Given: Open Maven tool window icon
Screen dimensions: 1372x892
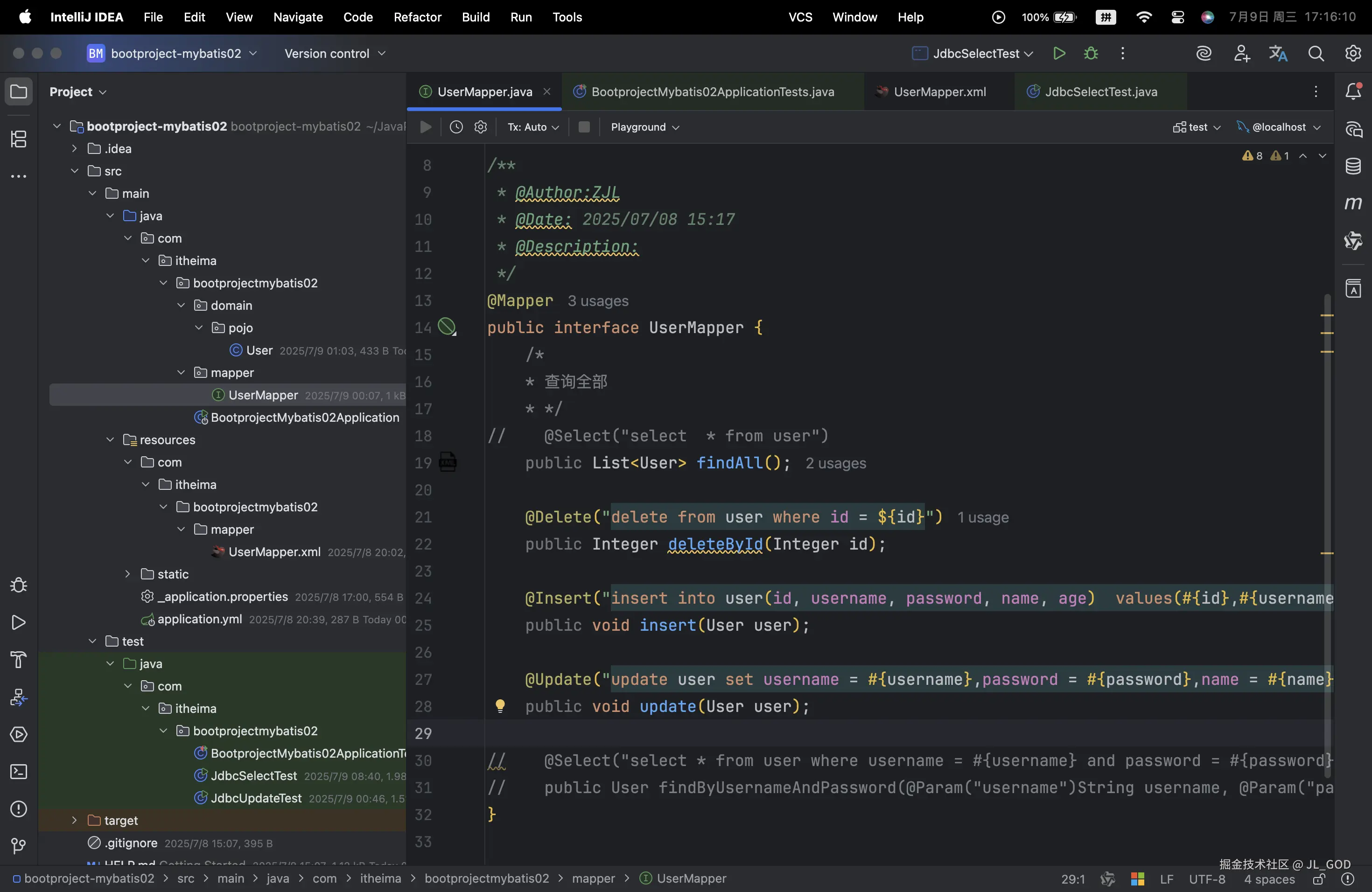Looking at the screenshot, I should coord(1352,203).
